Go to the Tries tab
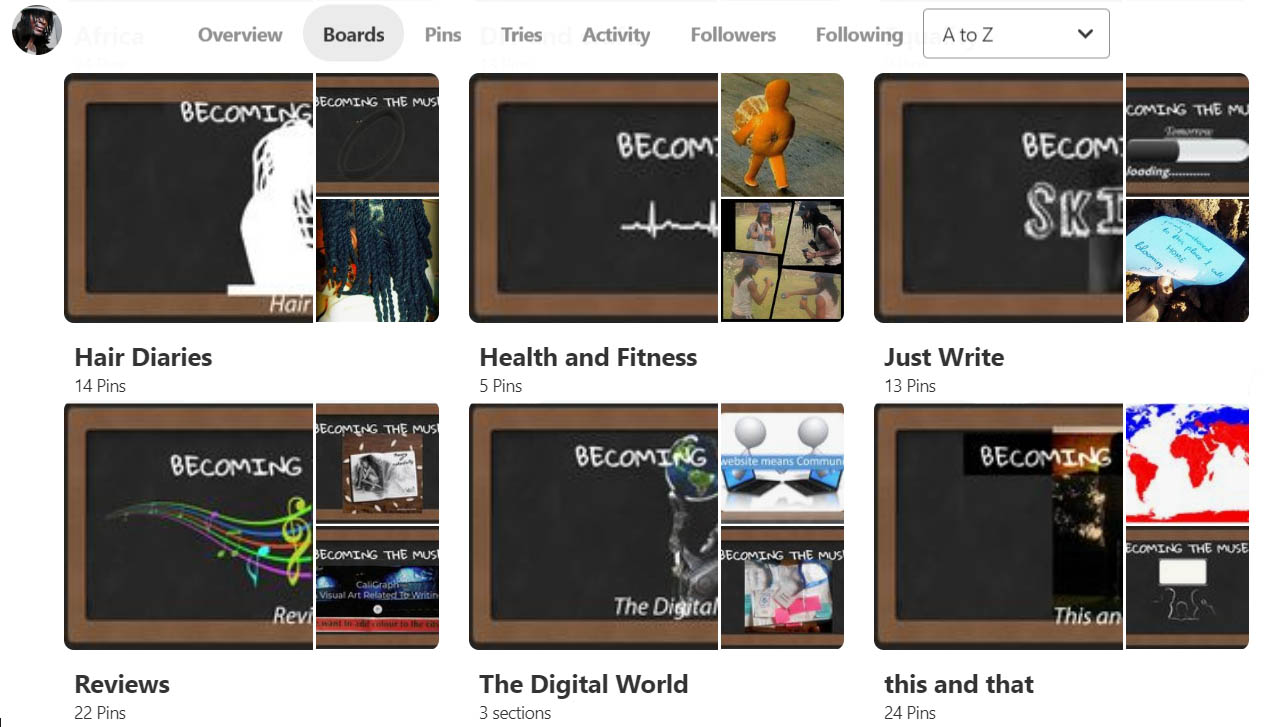 (x=521, y=34)
